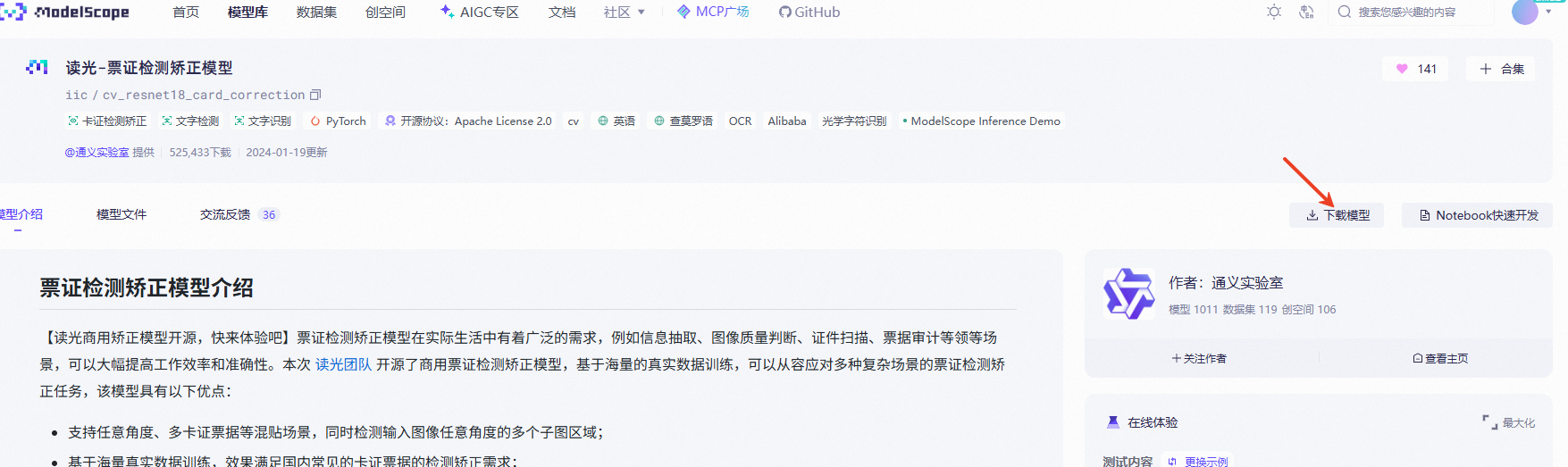Image resolution: width=1568 pixels, height=467 pixels.
Task: Click the 36 feedback count badge
Action: (269, 214)
